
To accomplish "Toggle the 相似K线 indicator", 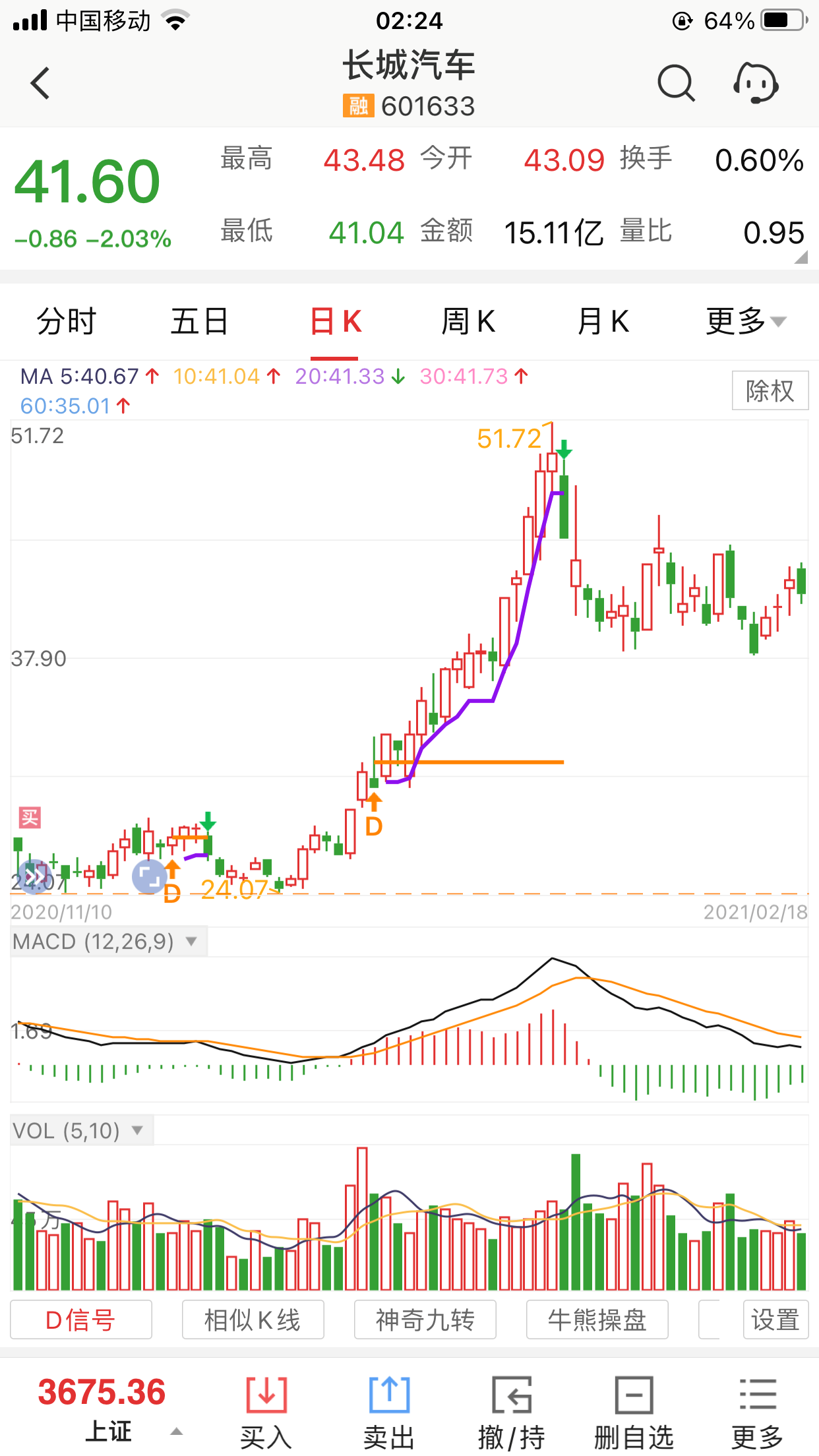I will pos(253,1320).
